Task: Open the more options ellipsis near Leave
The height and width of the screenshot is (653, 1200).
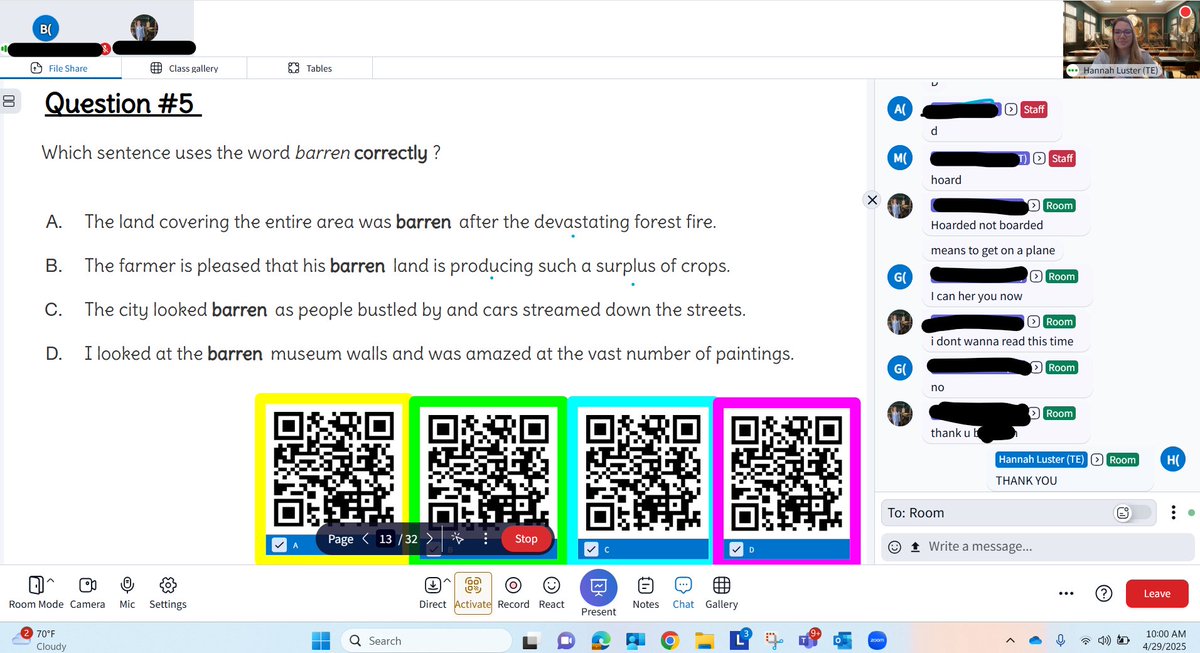Action: (x=1066, y=593)
